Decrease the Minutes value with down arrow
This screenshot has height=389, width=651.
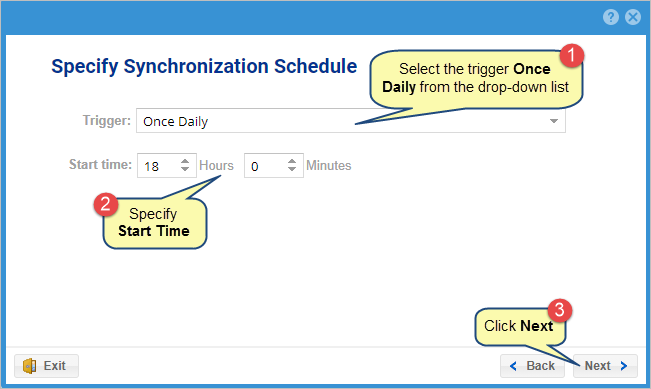click(x=292, y=169)
